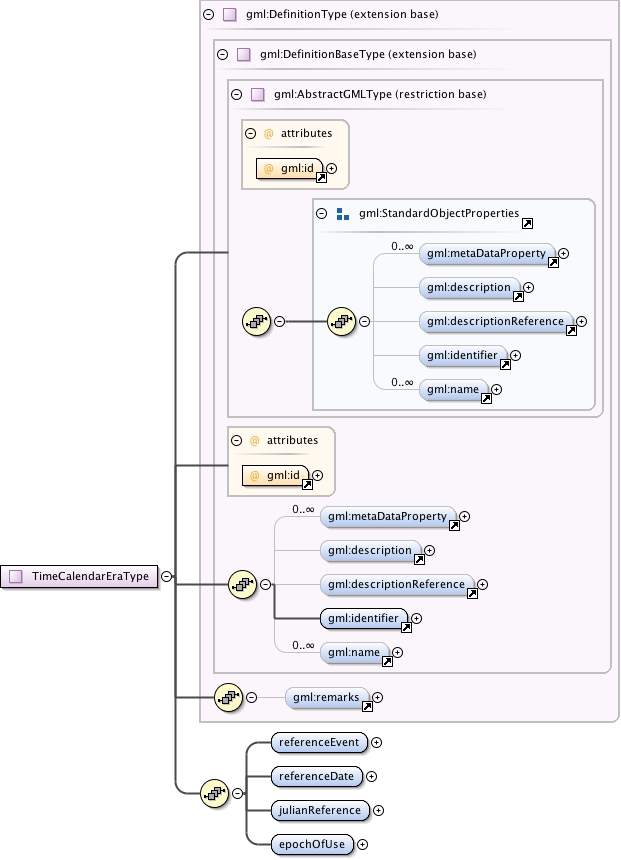Click the gml:AbstractGMLType complex type icon

pyautogui.click(x=258, y=94)
